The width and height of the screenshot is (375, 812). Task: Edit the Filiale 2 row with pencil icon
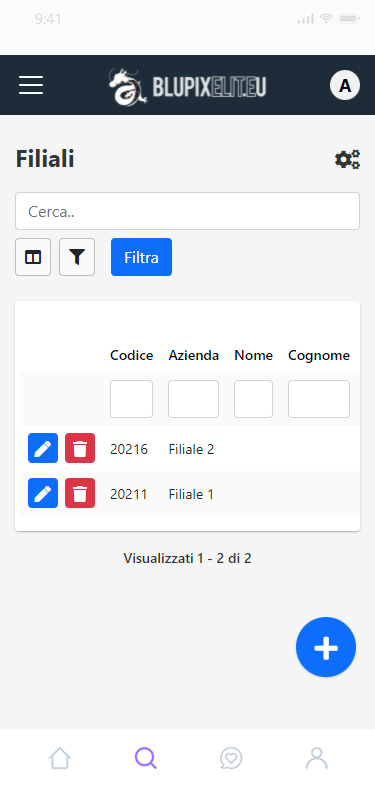click(43, 448)
